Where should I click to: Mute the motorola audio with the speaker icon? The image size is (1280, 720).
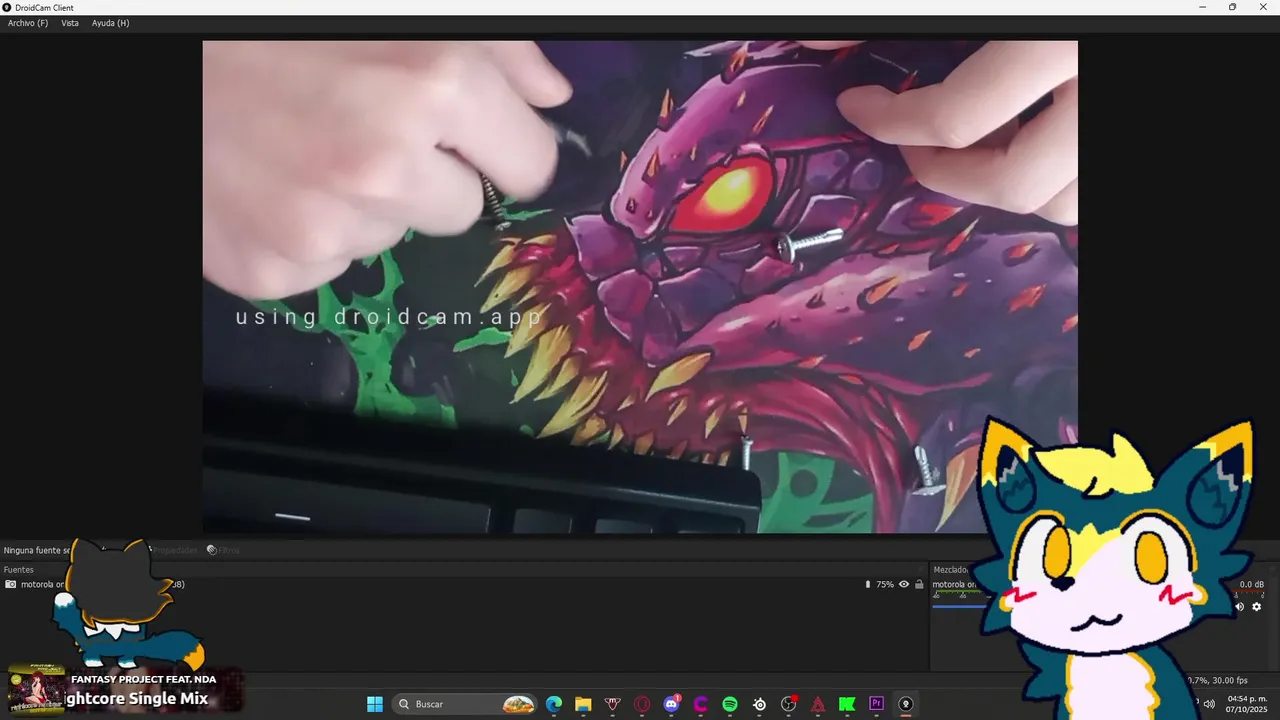tap(1240, 606)
